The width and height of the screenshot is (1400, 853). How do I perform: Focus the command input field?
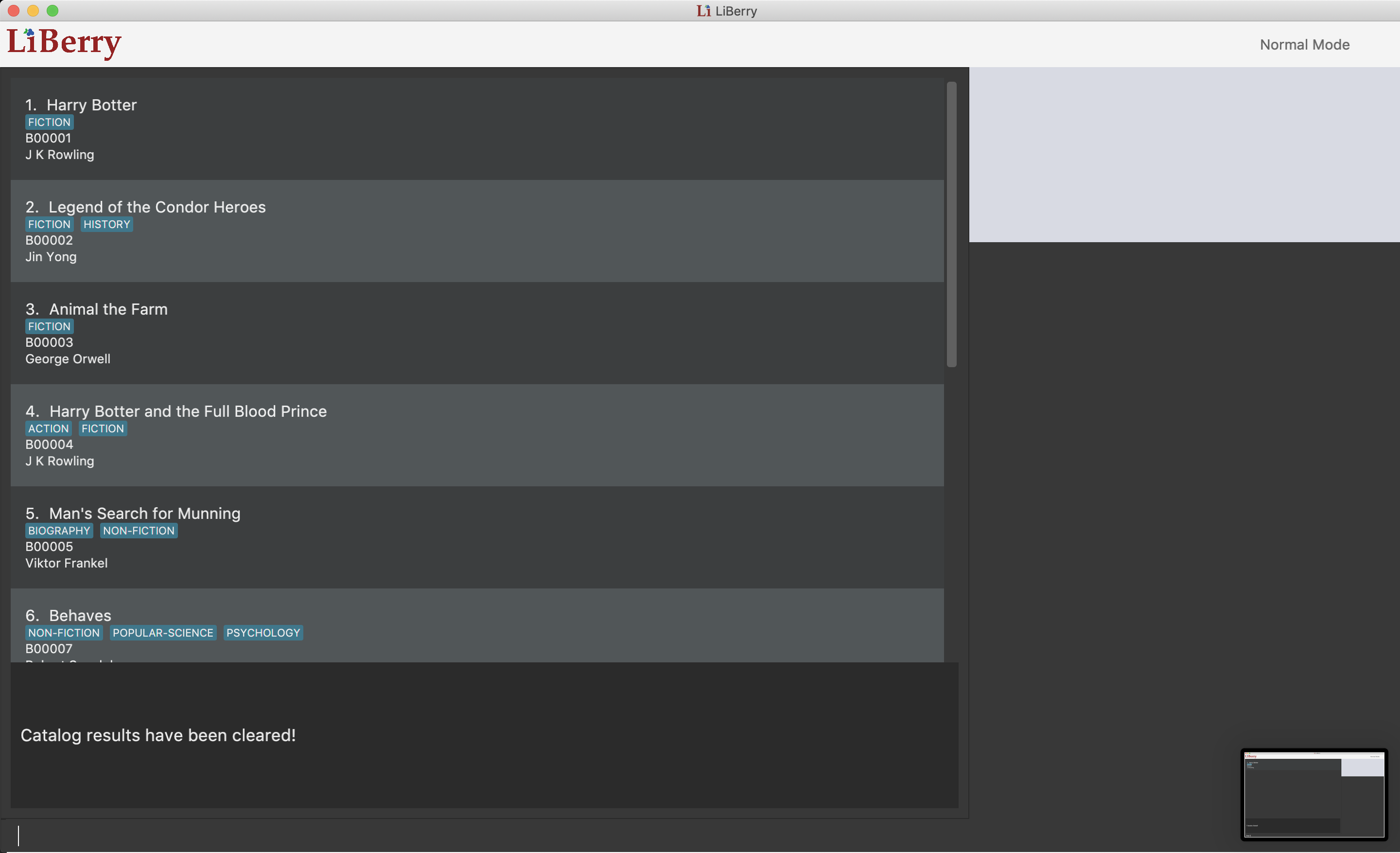click(x=483, y=835)
